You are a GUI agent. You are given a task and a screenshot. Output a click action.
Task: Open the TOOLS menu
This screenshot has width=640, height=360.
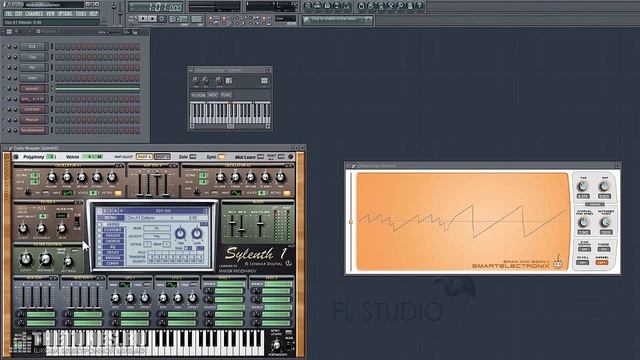point(81,13)
